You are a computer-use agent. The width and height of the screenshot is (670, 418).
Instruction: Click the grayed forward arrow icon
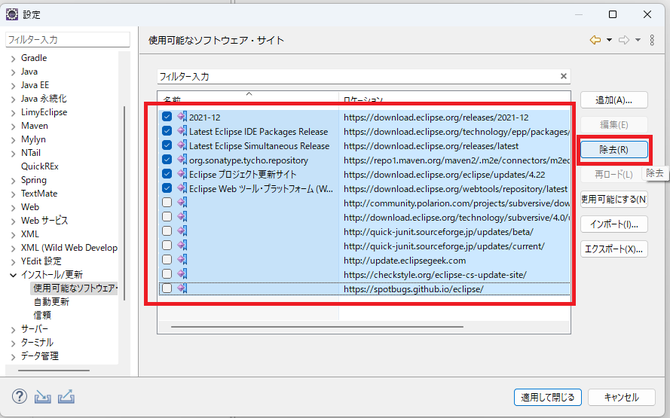tap(624, 40)
